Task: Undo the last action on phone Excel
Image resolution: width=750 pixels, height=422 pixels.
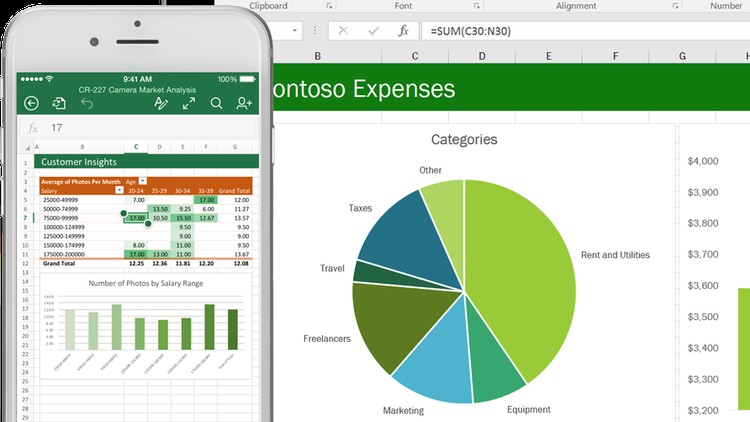Action: coord(87,103)
